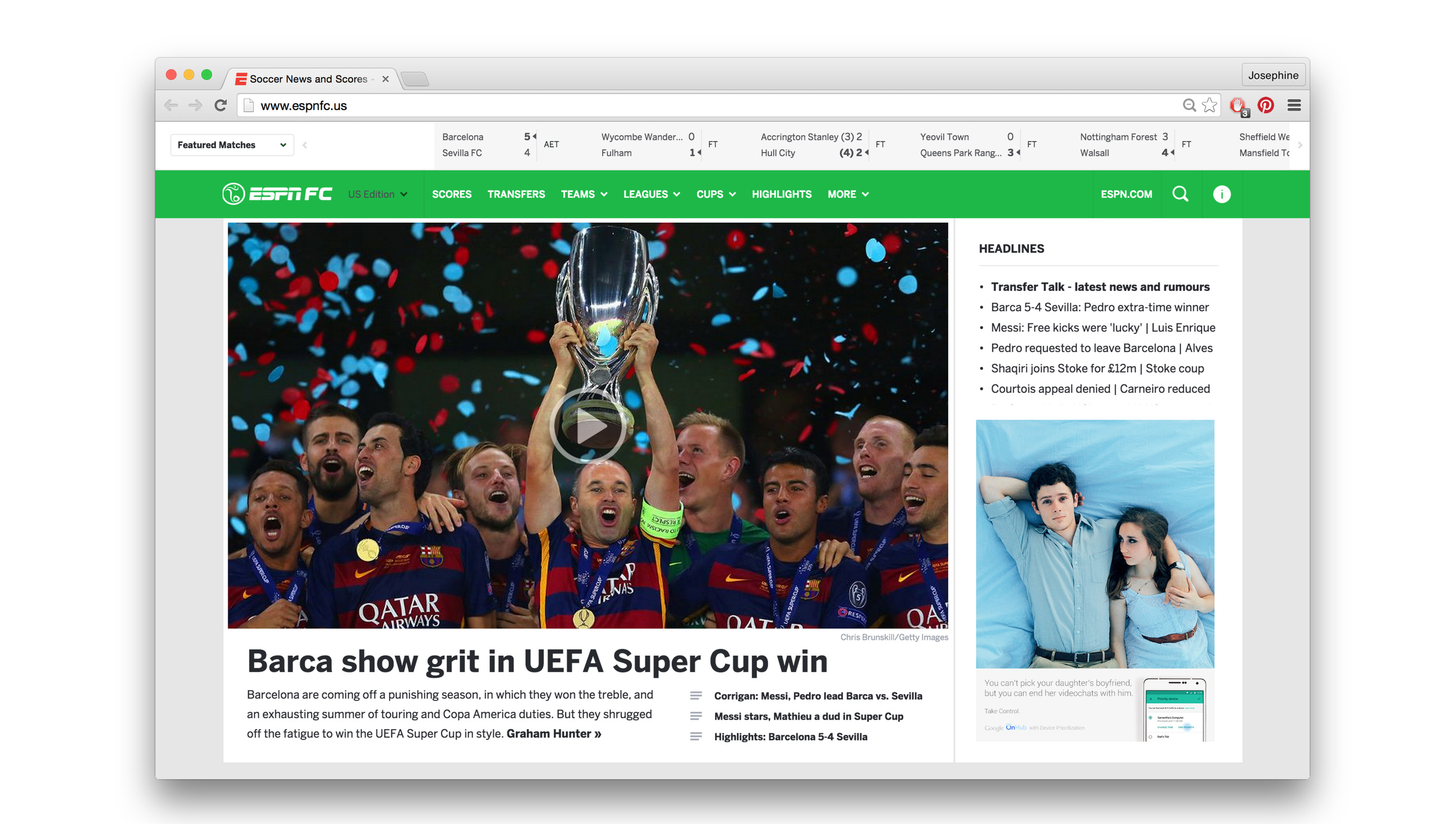Screen dimensions: 1456x824
Task: Expand the US Edition selector
Action: [377, 194]
